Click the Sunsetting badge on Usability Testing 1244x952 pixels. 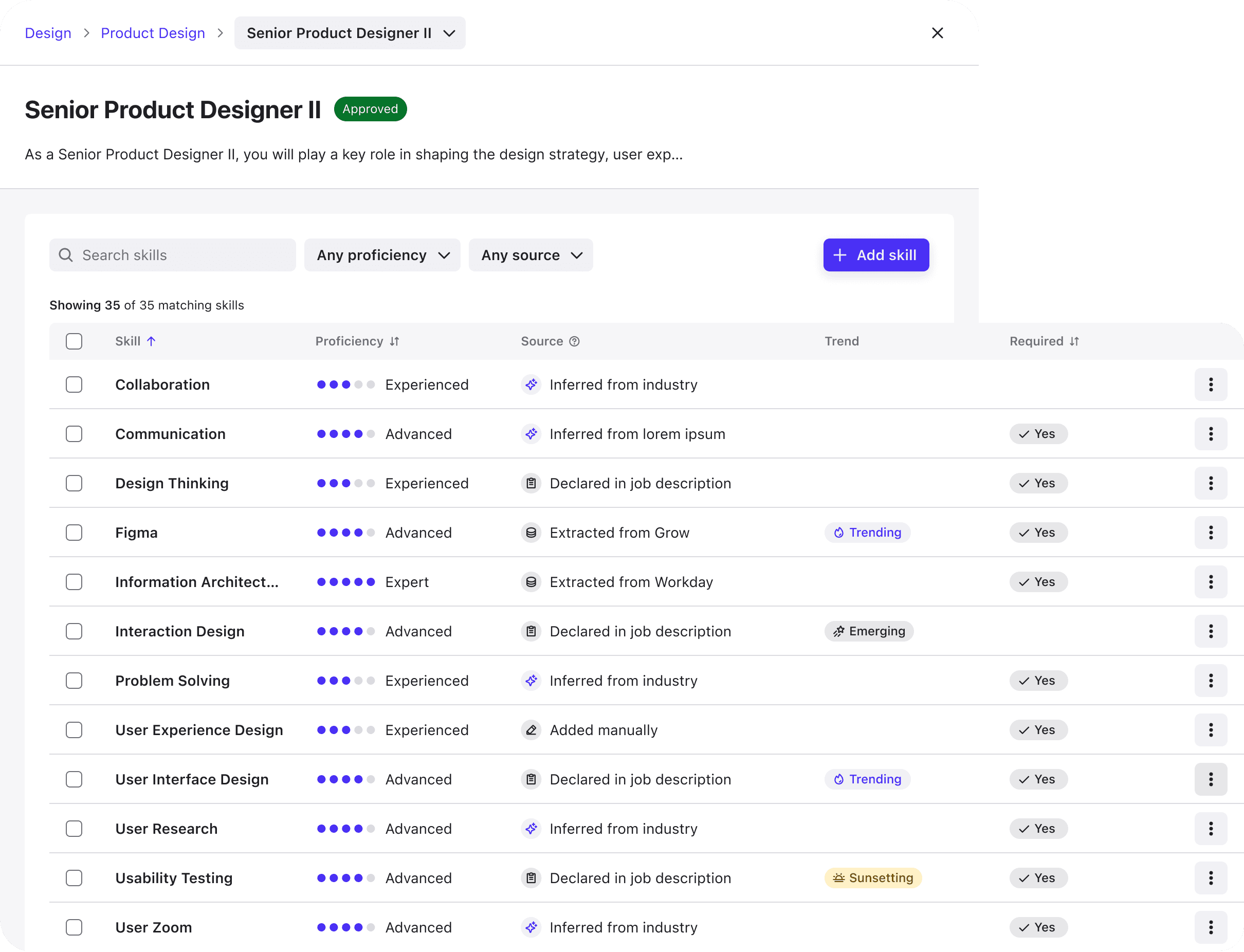[x=872, y=878]
